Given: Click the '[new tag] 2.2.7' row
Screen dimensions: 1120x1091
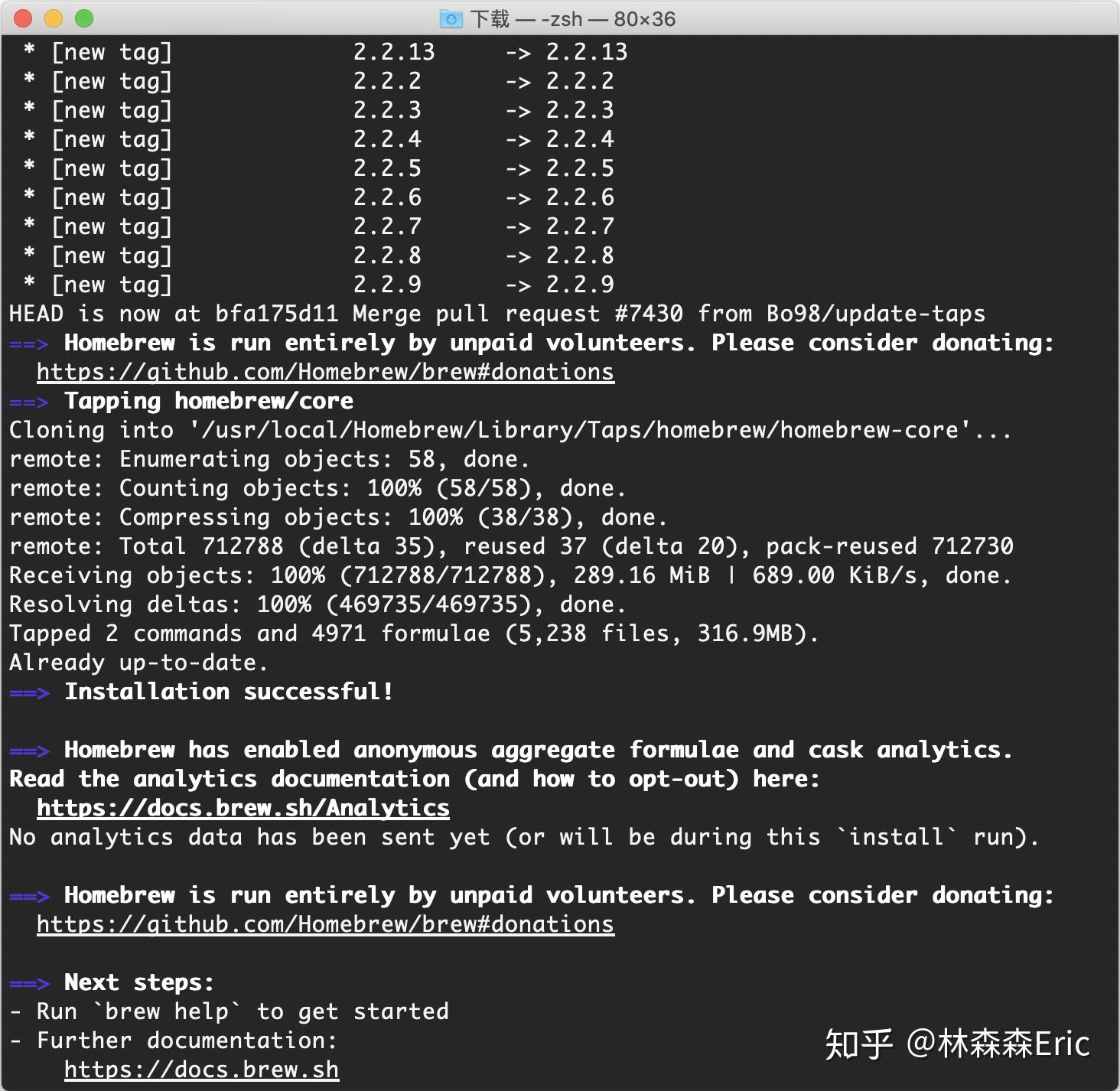Looking at the screenshot, I should (x=318, y=226).
